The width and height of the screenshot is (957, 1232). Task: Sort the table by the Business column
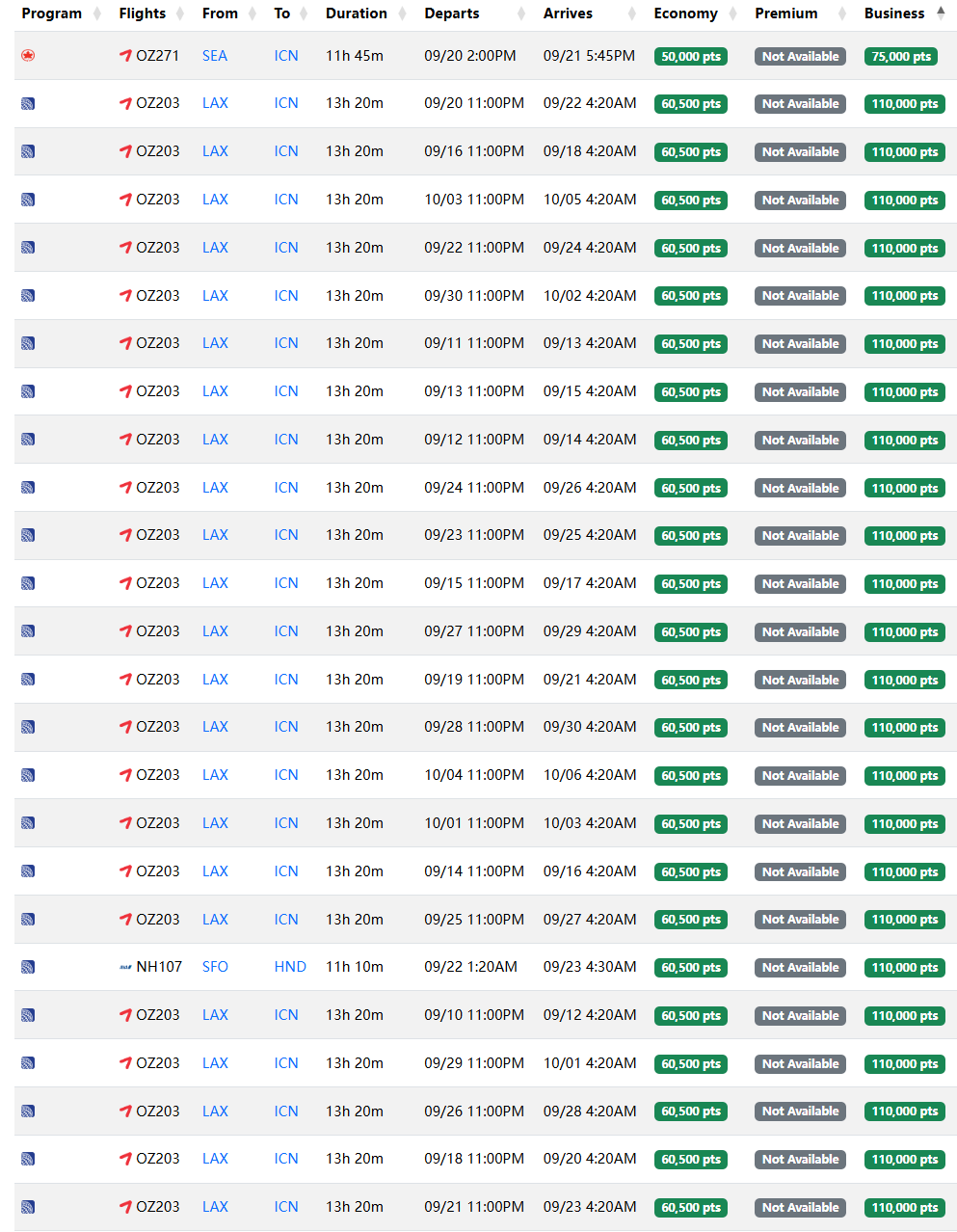pos(894,13)
